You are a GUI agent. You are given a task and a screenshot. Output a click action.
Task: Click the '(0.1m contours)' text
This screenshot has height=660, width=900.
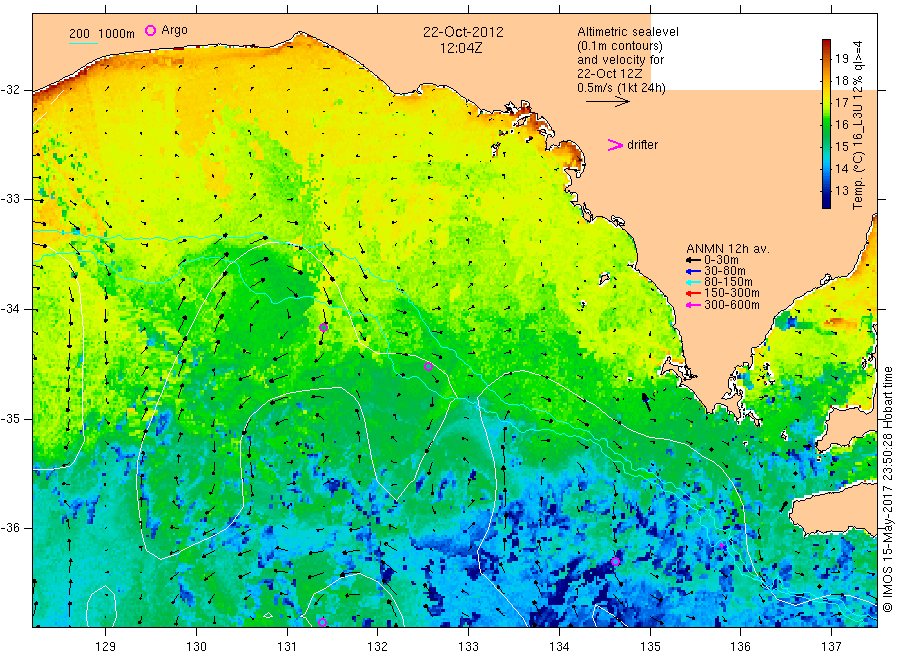620,46
